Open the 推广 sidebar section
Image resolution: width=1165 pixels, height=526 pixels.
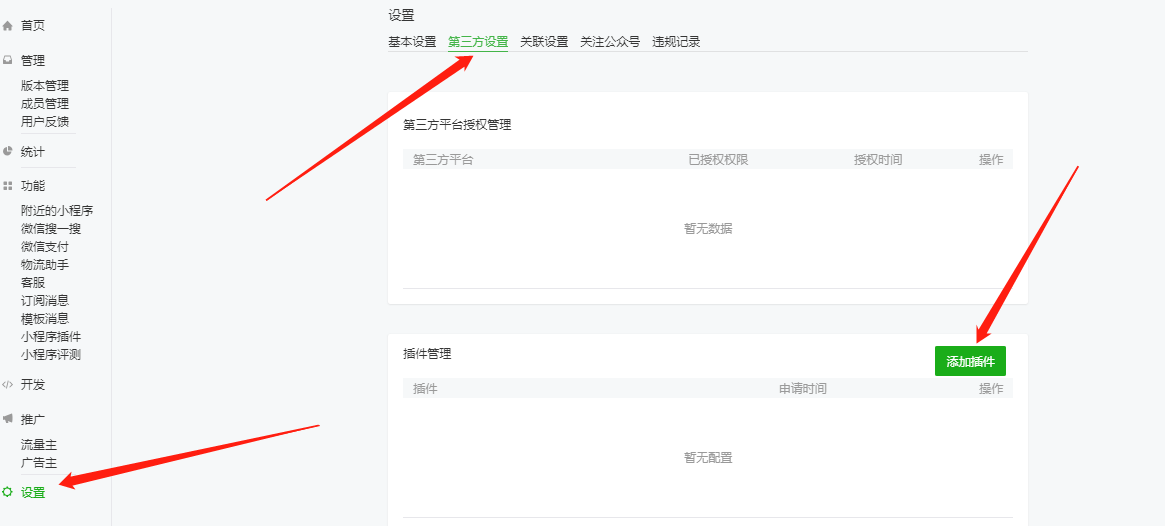(33, 419)
